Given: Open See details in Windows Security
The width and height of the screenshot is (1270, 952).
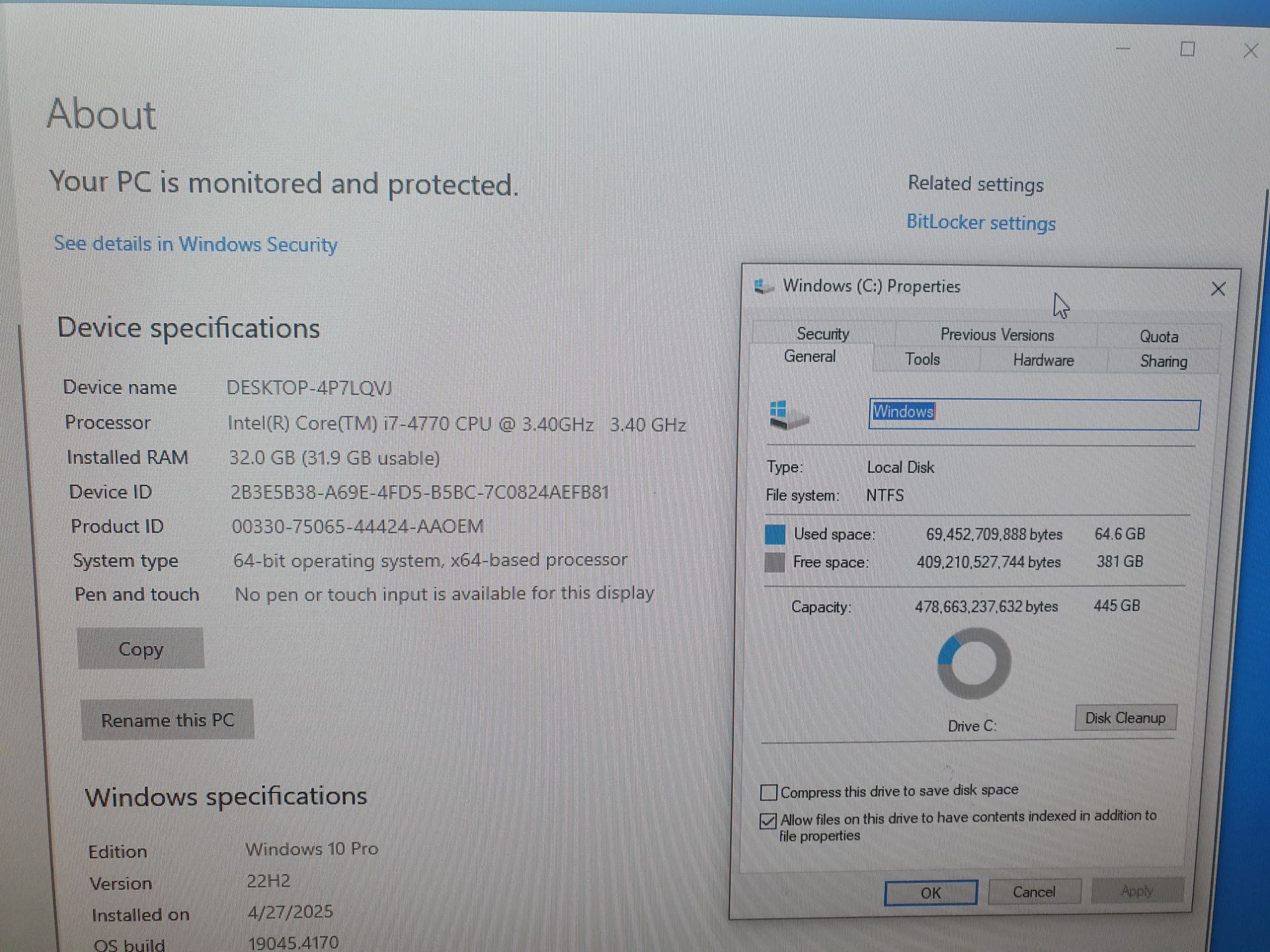Looking at the screenshot, I should (x=196, y=244).
